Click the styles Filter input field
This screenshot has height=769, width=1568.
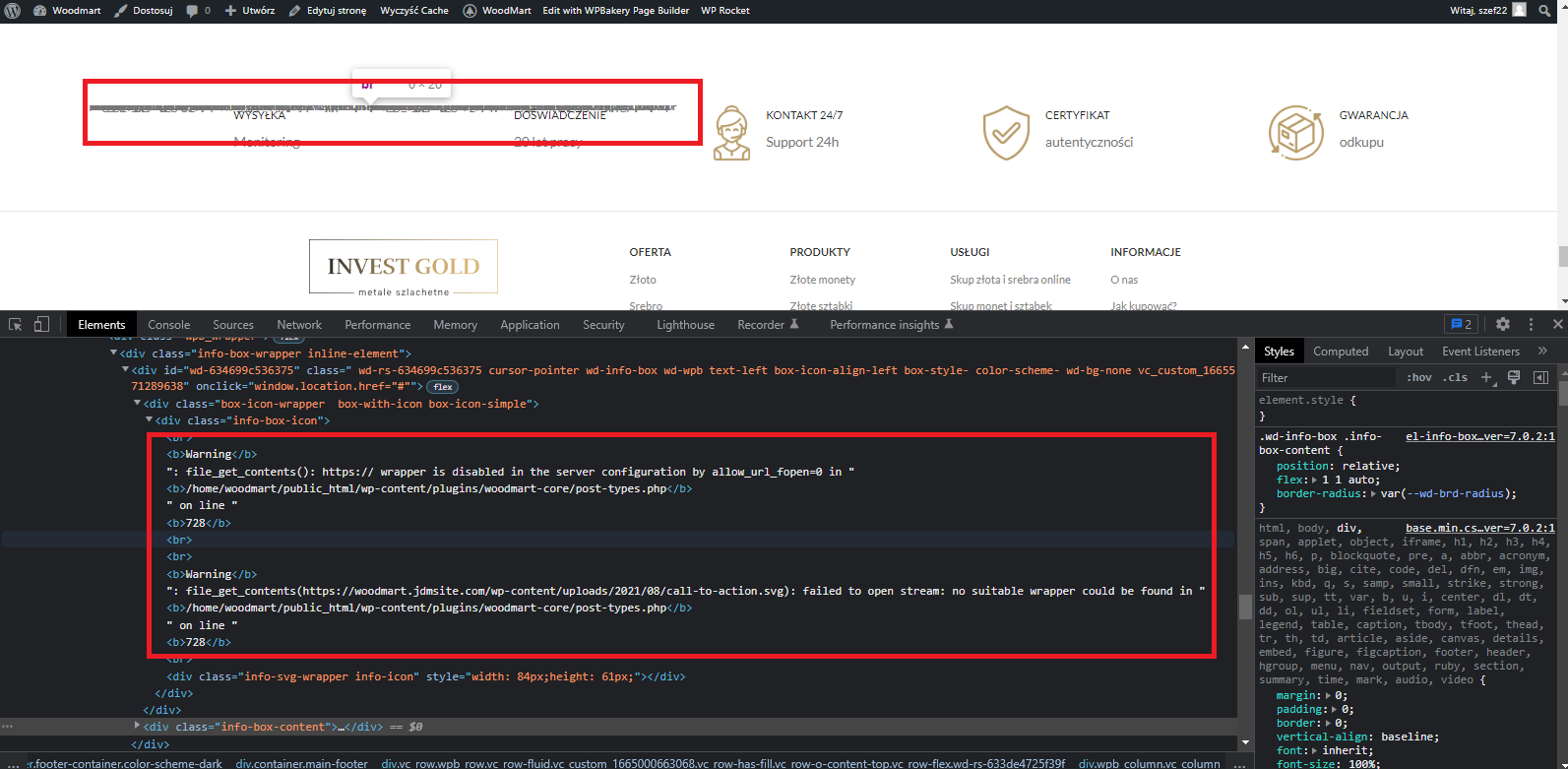pyautogui.click(x=1327, y=377)
